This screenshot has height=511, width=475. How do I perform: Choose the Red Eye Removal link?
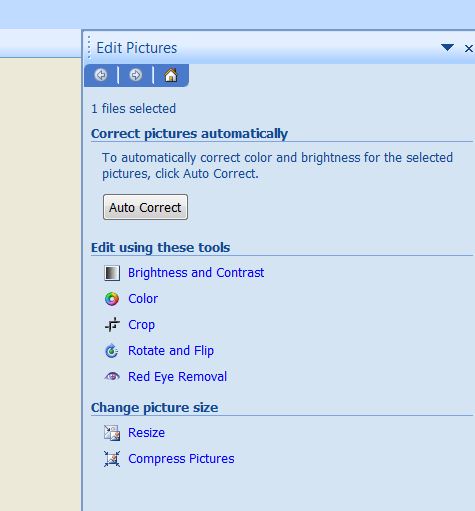click(x=177, y=377)
